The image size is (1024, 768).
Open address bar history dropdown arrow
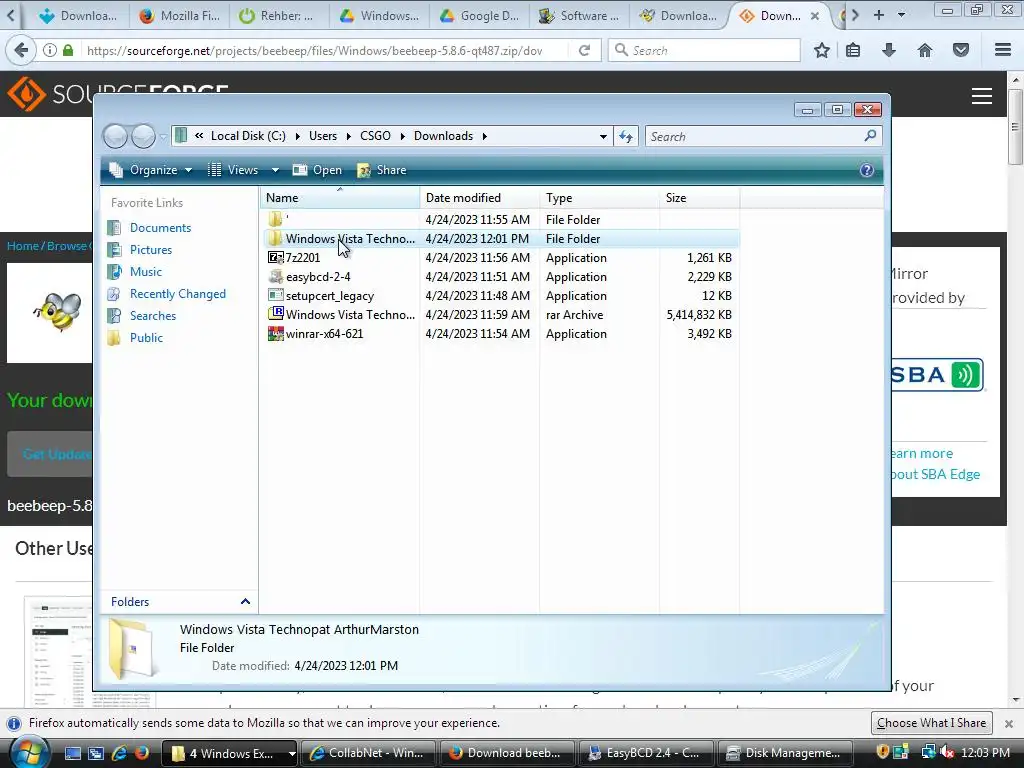tap(603, 136)
